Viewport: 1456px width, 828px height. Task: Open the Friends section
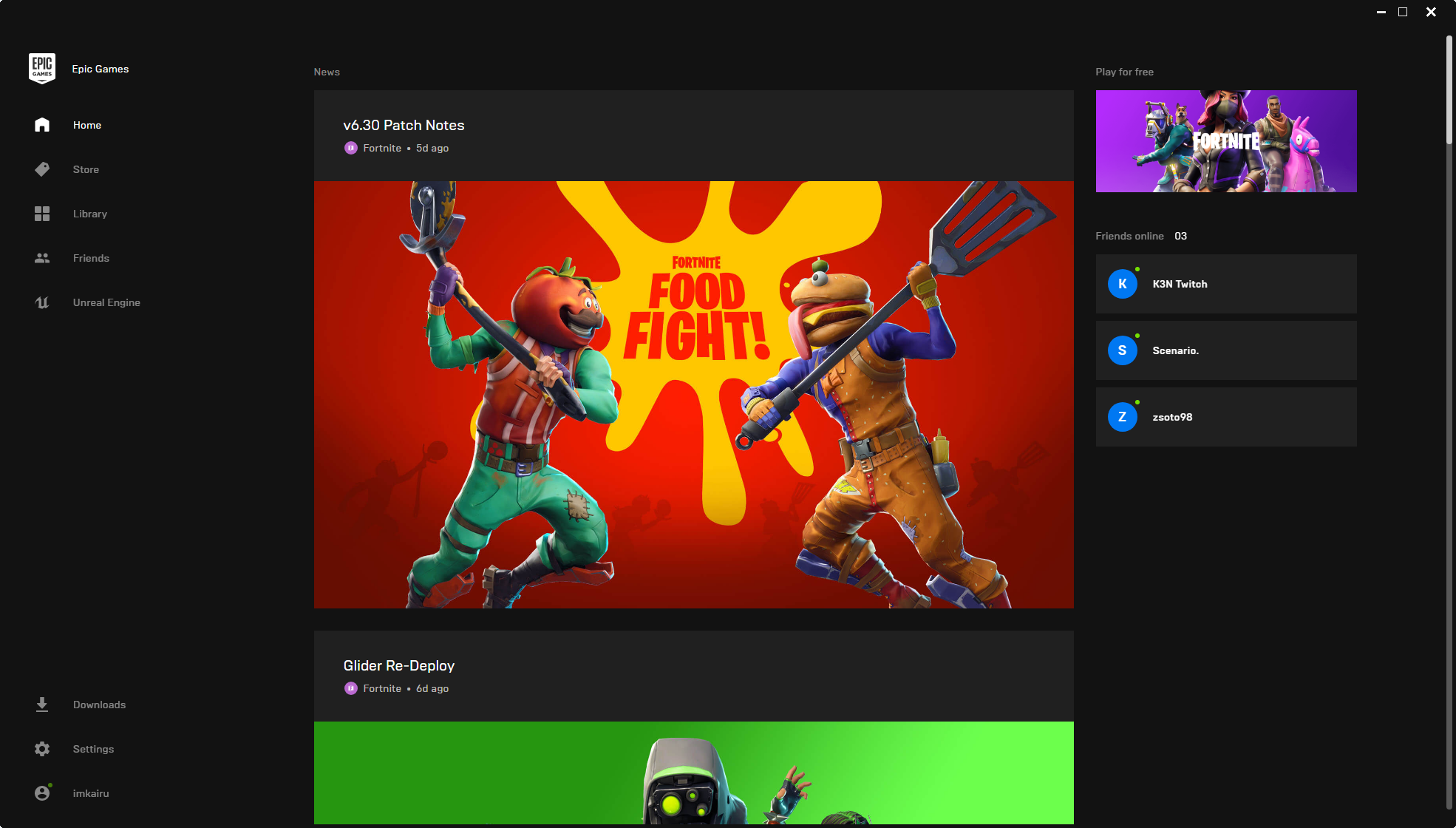click(x=91, y=258)
